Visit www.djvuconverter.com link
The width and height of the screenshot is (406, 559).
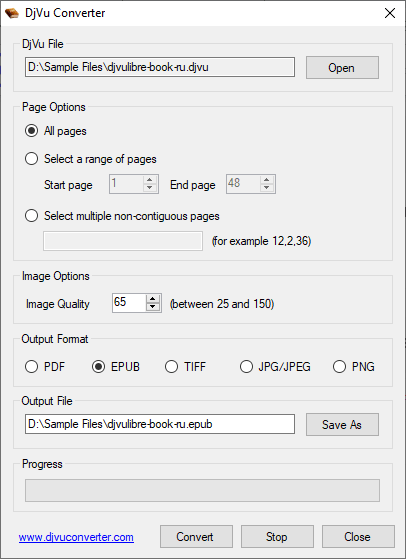pos(76,537)
